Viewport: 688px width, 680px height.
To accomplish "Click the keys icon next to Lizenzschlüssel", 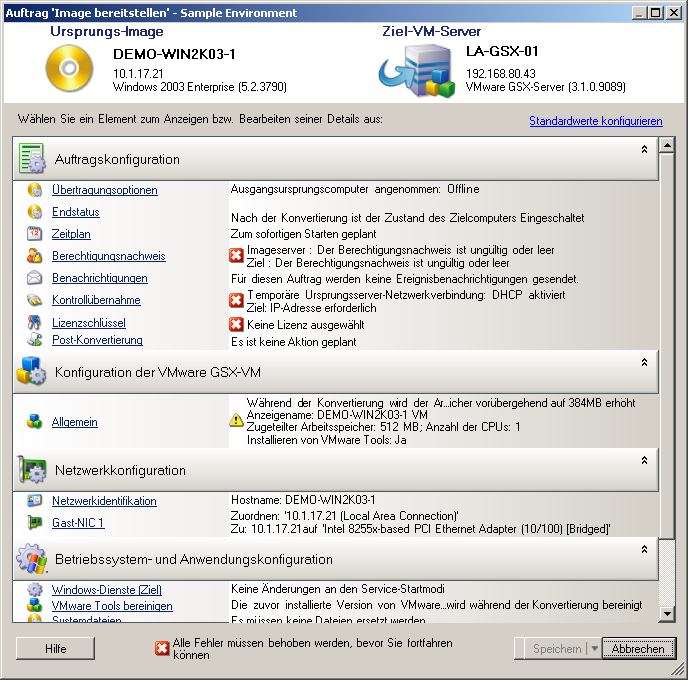I will pyautogui.click(x=35, y=322).
